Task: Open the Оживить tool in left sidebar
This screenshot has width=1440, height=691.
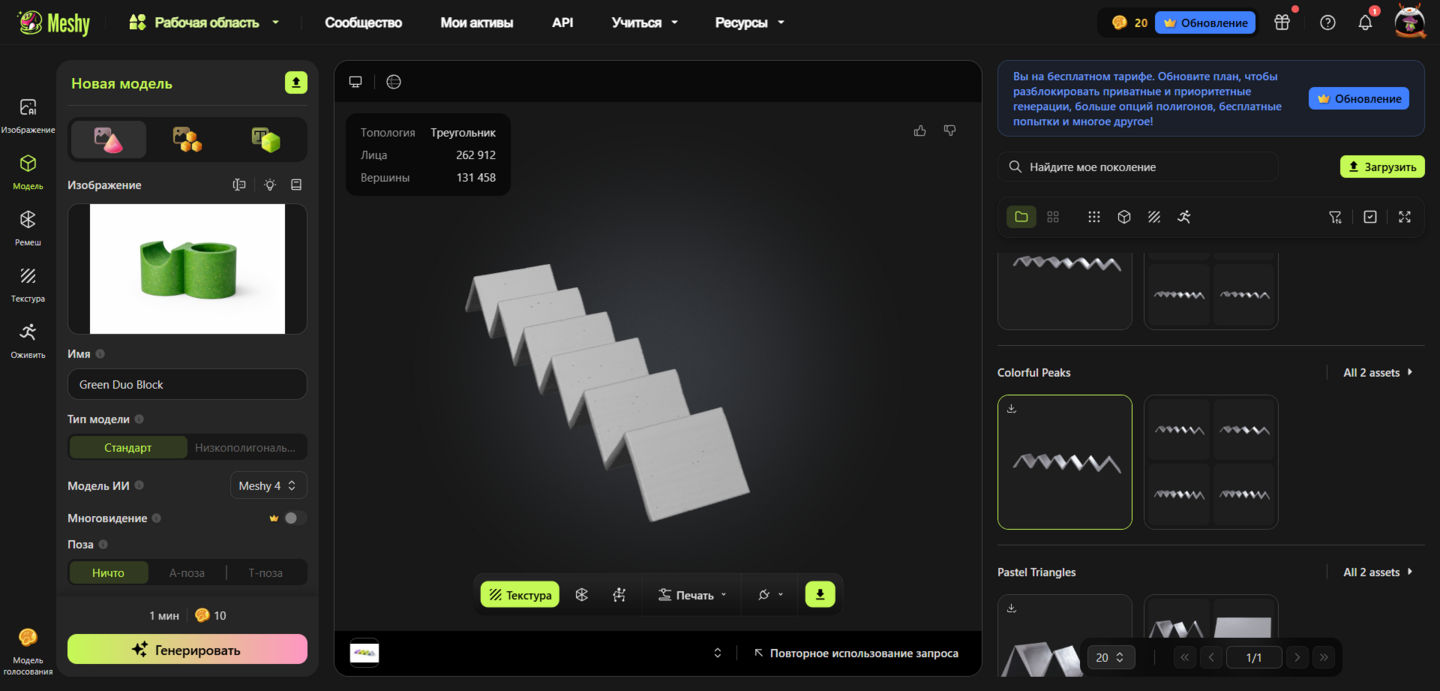Action: [x=28, y=340]
